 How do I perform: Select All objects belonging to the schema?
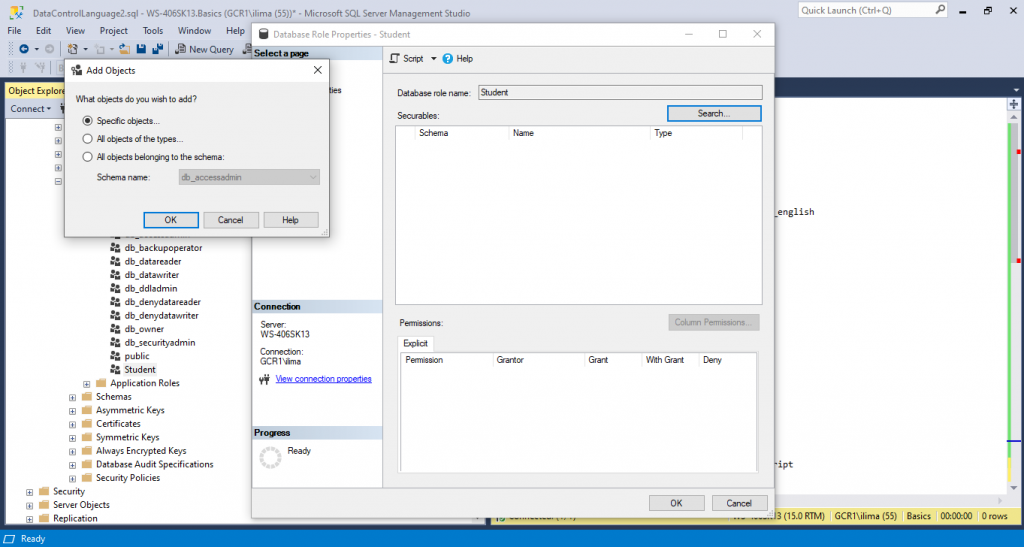(x=88, y=157)
